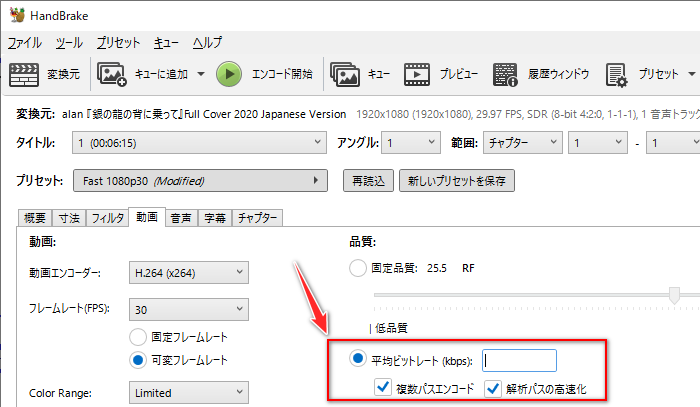This screenshot has width=700, height=407.
Task: Click the キューに追加 add-to-queue icon
Action: (112, 74)
